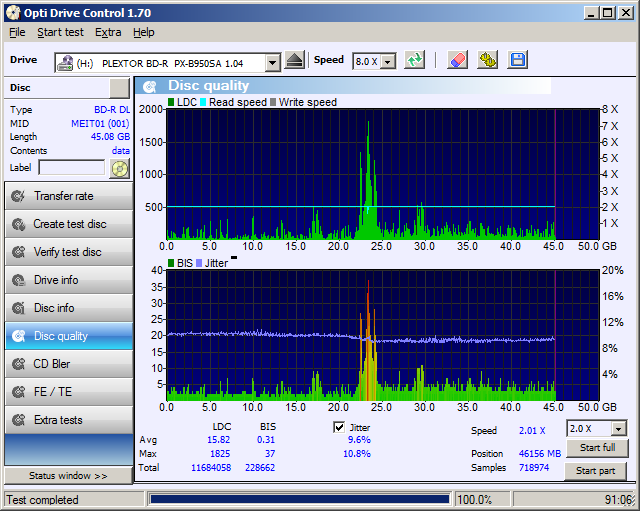
Task: Click the max jitter value 10.8%
Action: click(357, 454)
